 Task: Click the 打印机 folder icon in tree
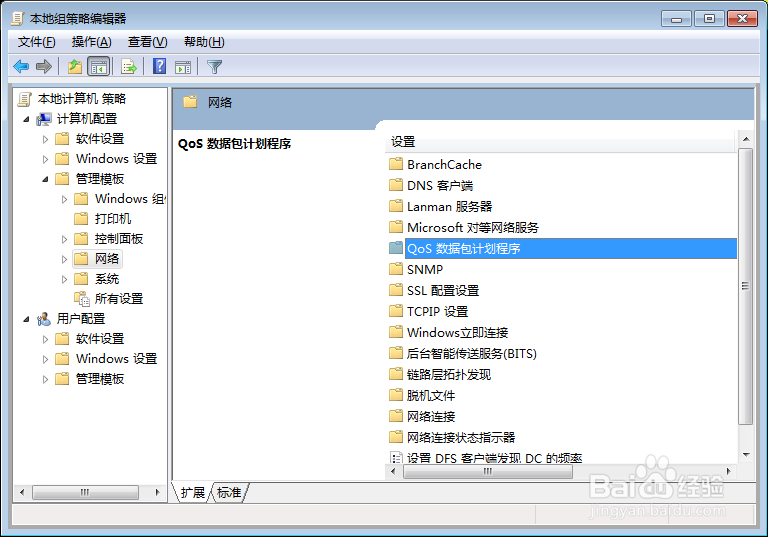point(81,219)
